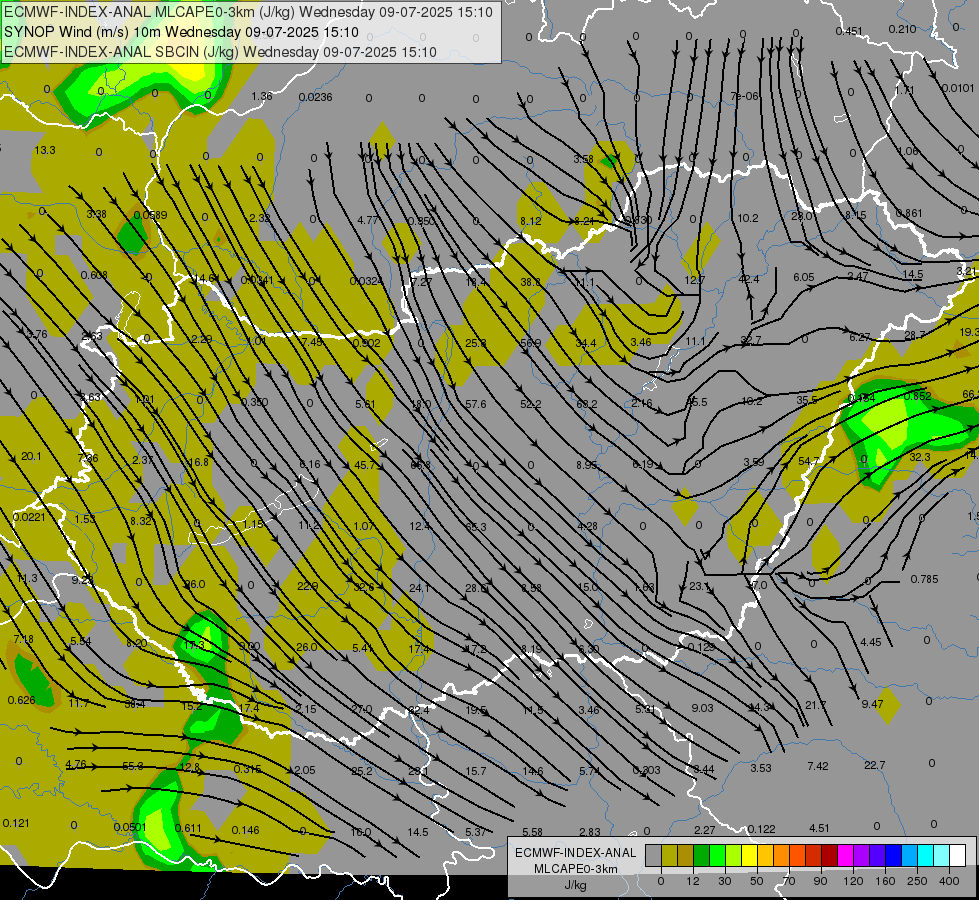Click the white swatch ending the legend
979x900 pixels.
click(957, 856)
